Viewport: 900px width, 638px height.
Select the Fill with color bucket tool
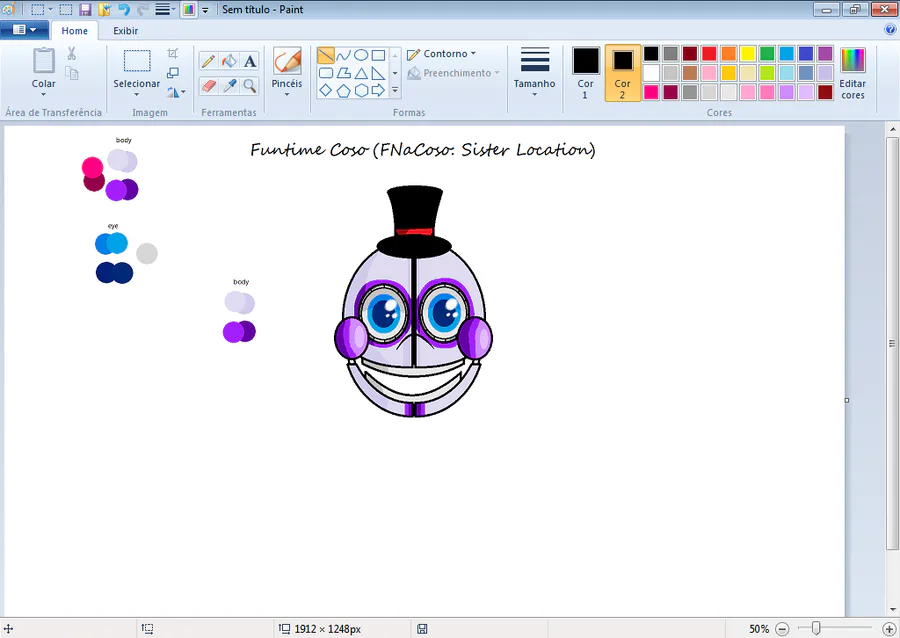point(230,61)
